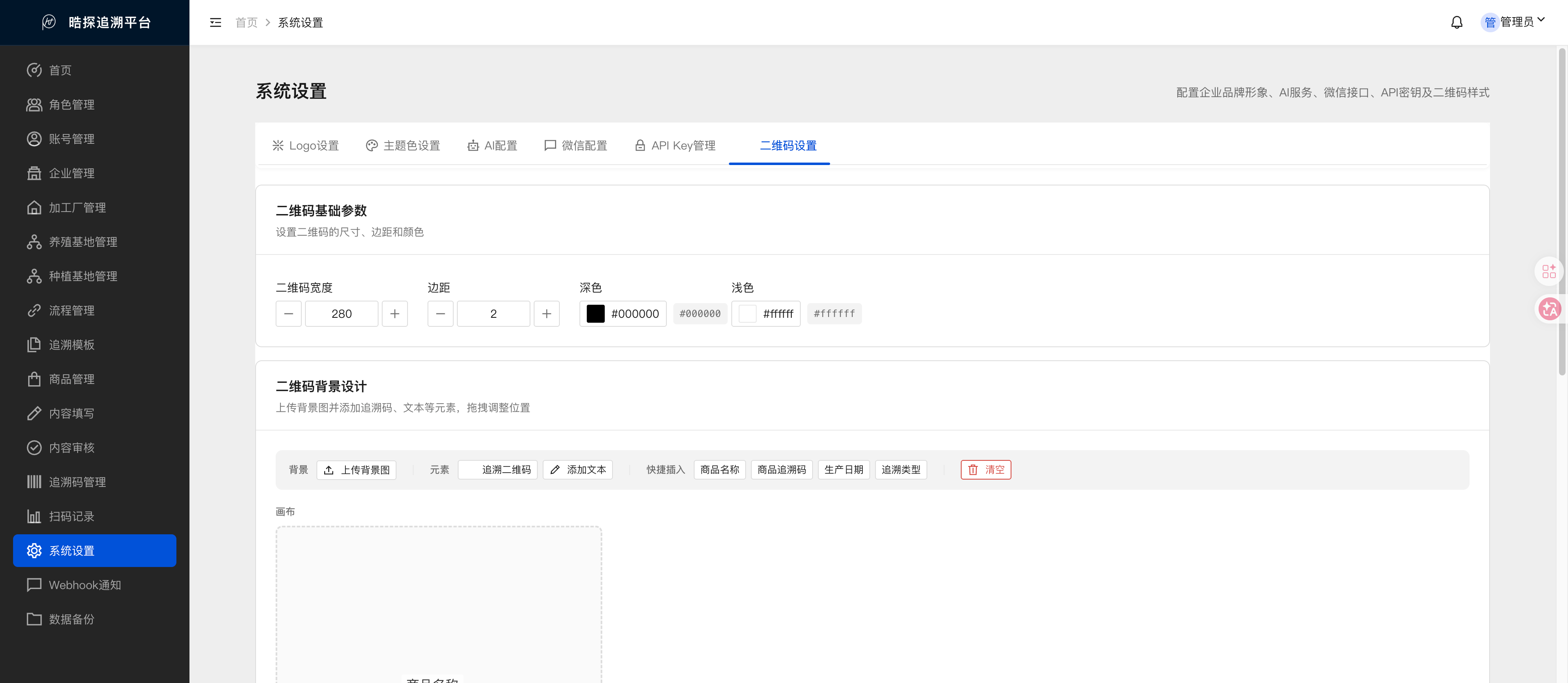Viewport: 1568px width, 683px height.
Task: Click the platform logo icon
Action: pos(49,22)
